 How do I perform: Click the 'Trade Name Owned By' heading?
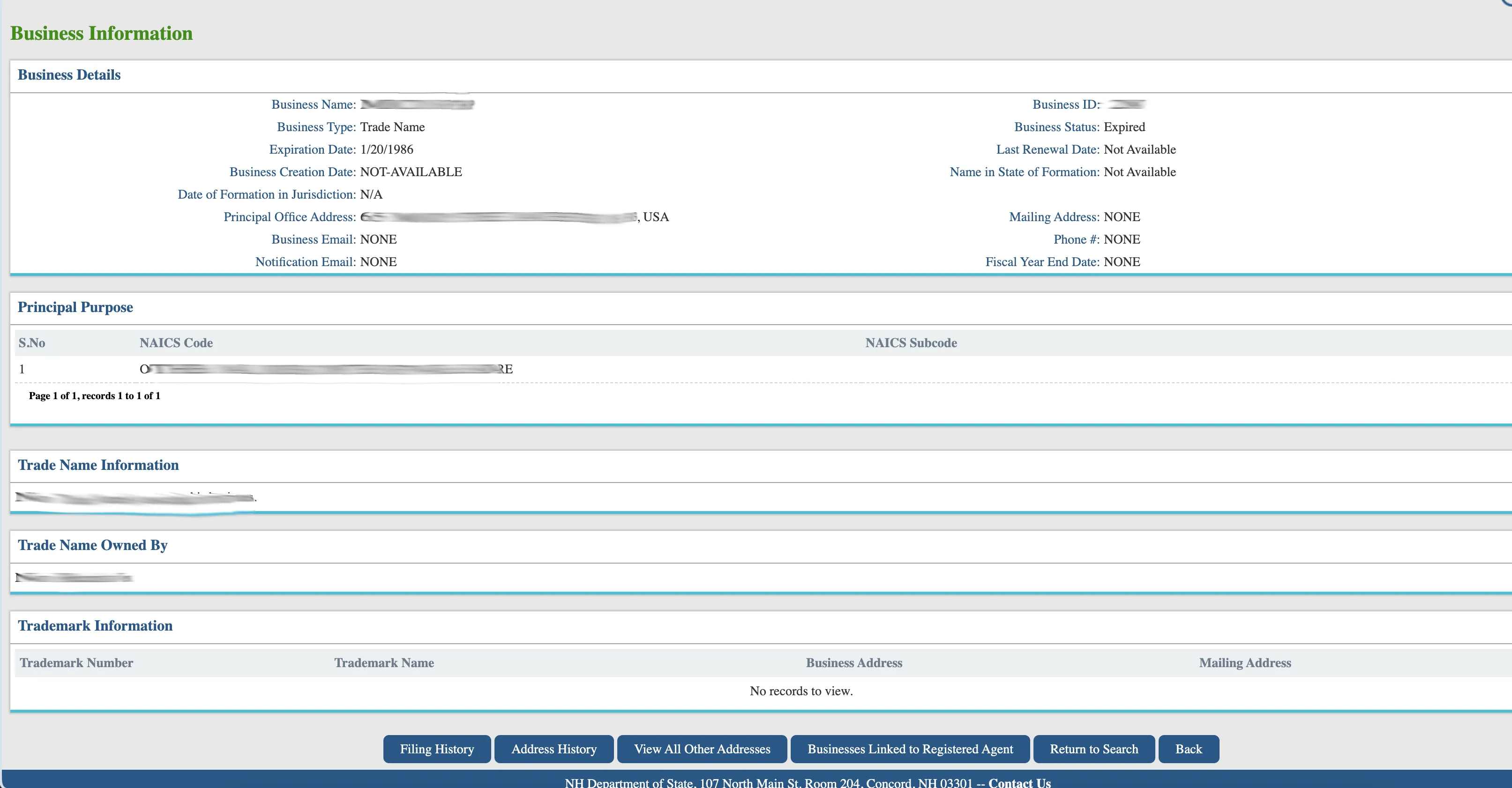click(x=93, y=545)
